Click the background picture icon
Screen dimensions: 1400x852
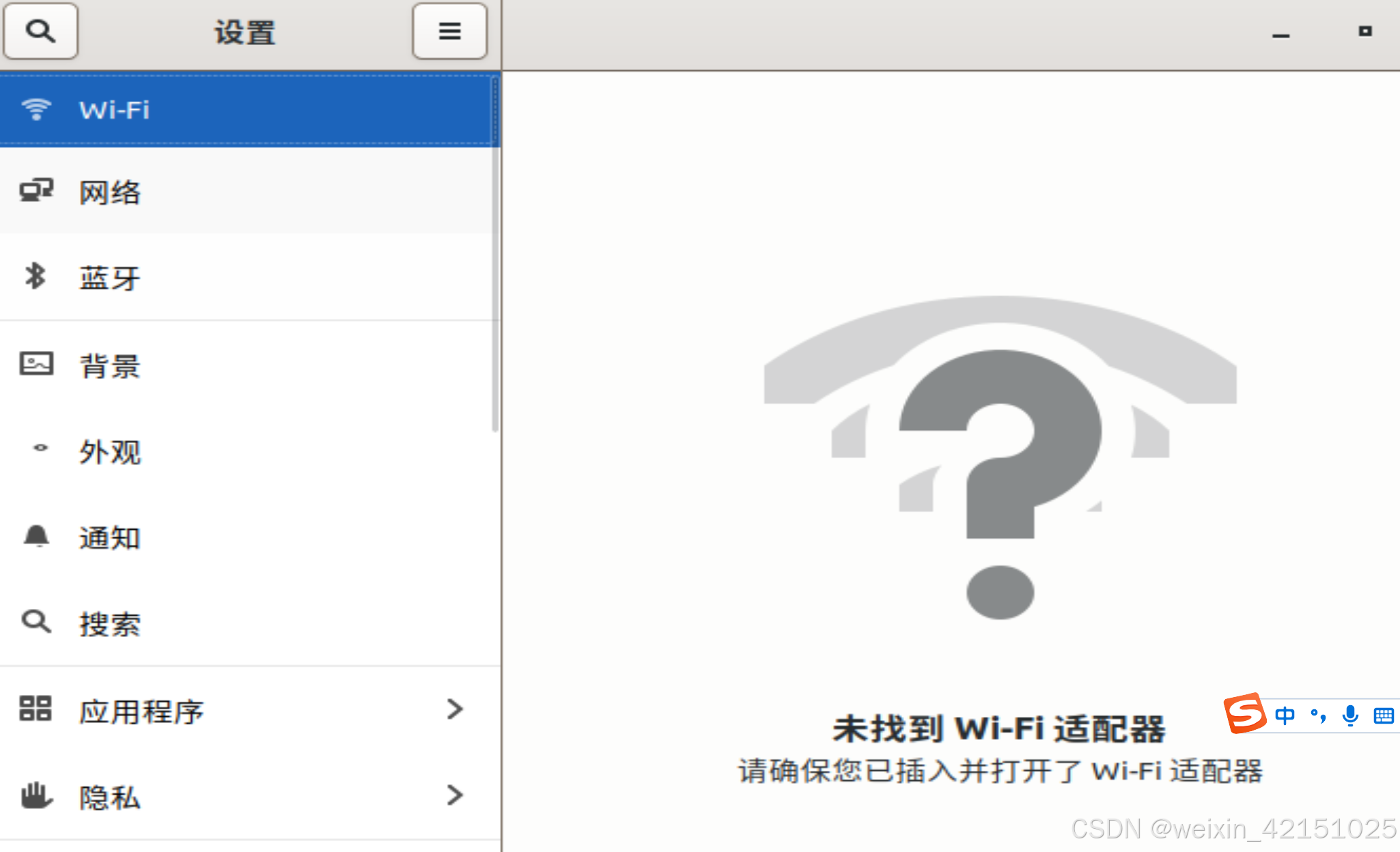click(x=36, y=364)
